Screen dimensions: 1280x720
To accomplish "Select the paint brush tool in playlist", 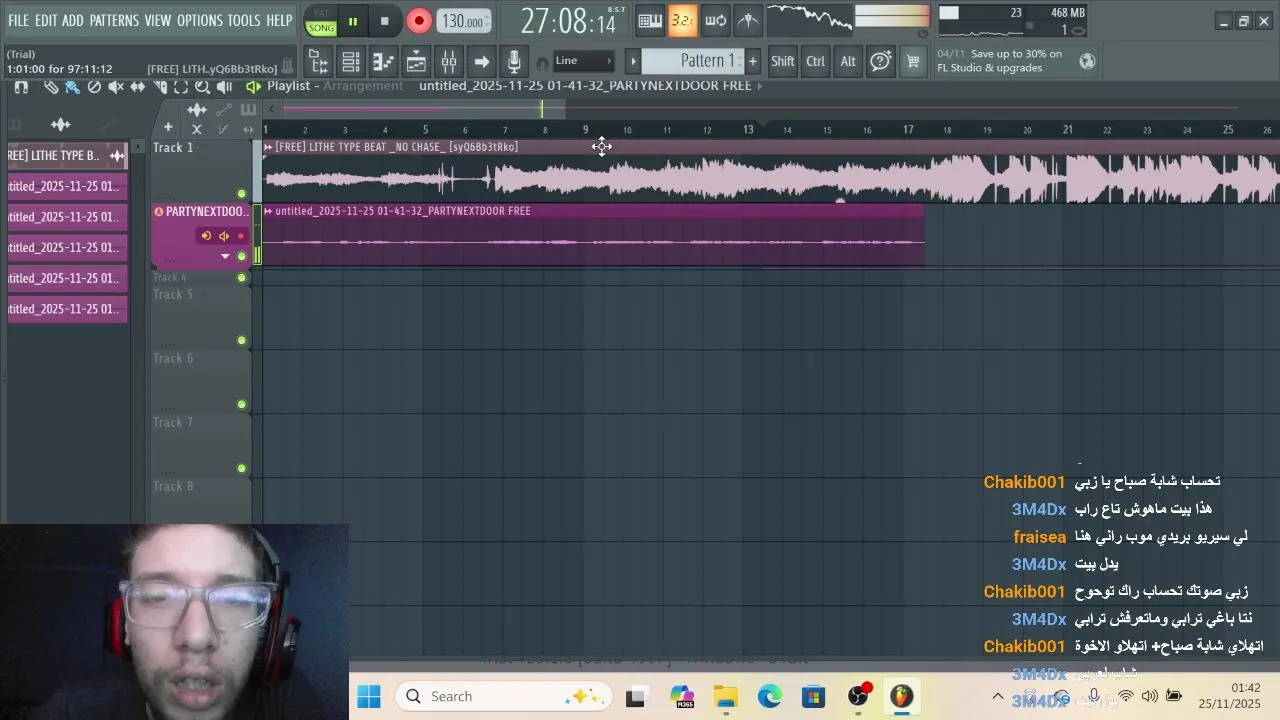I will pyautogui.click(x=72, y=87).
